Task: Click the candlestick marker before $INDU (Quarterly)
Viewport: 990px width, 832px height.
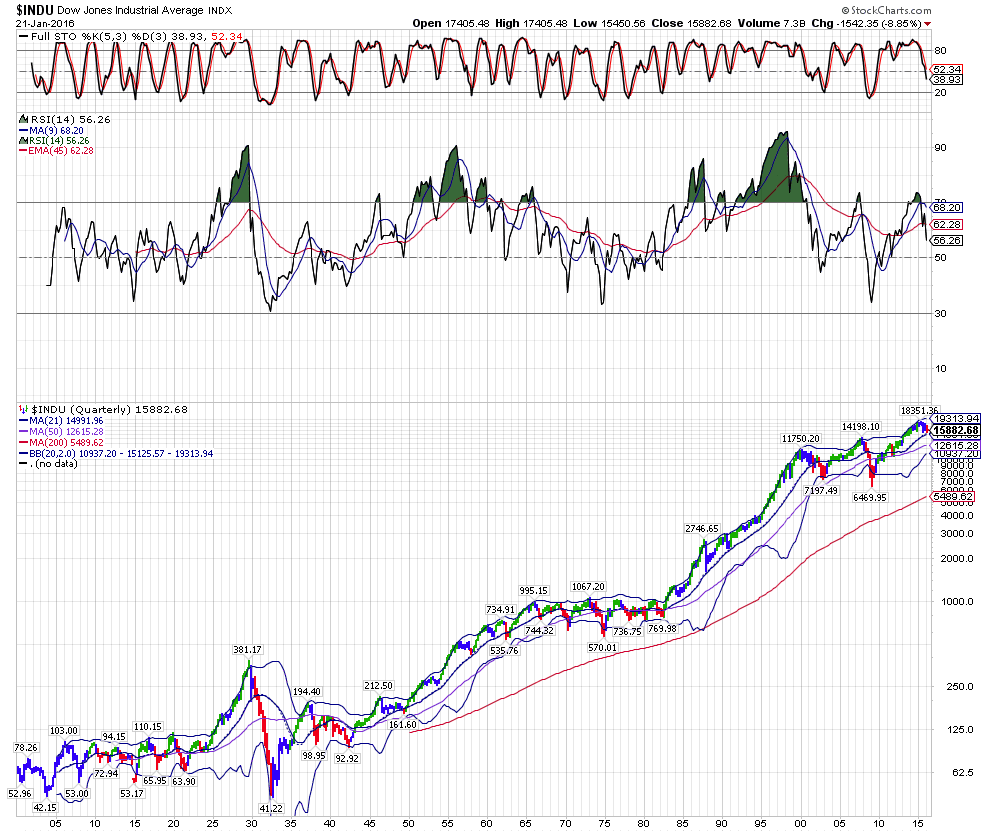Action: (x=24, y=410)
